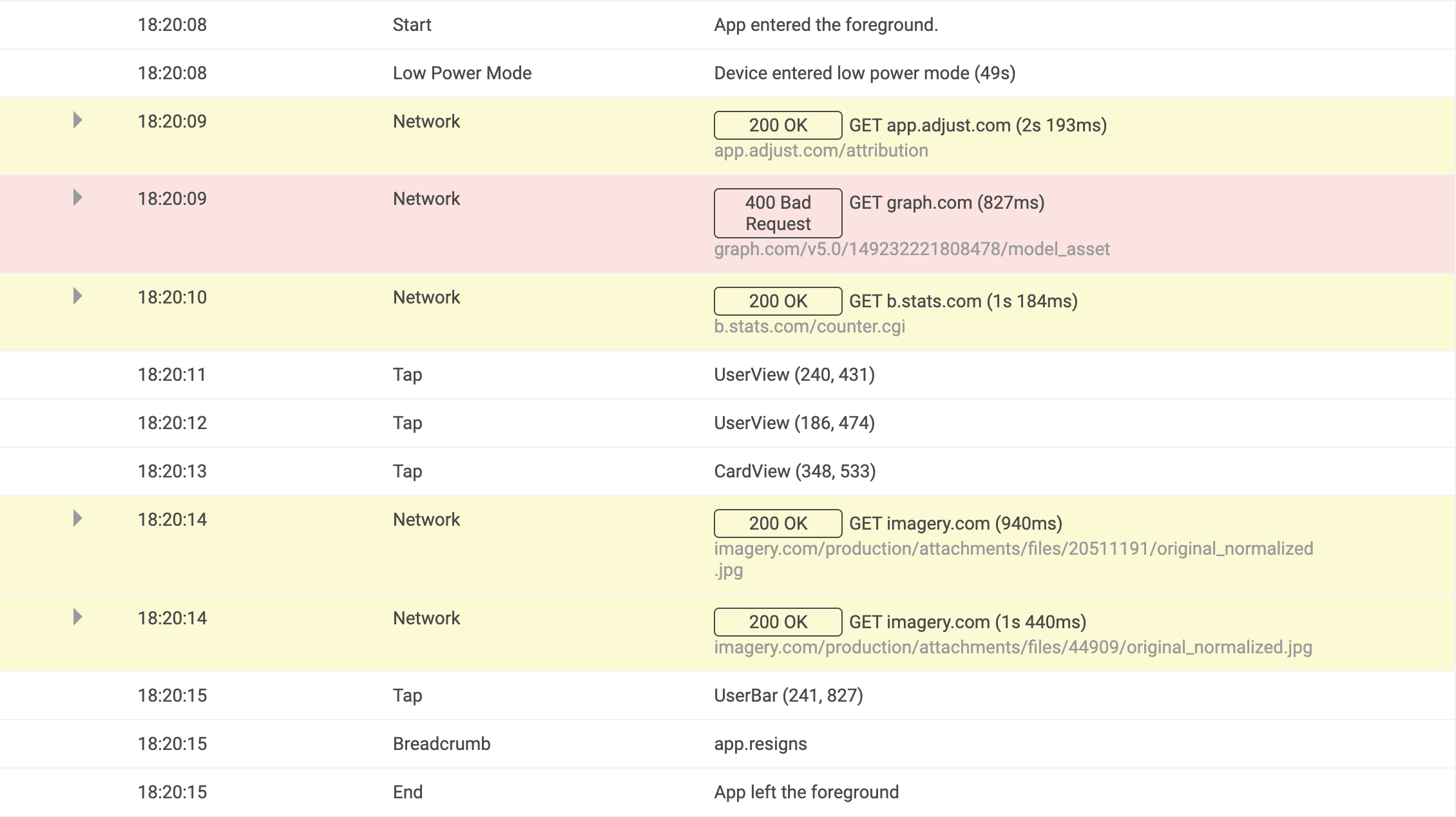Click the 400 Bad Request status badge
The image size is (1456, 817).
pos(778,213)
